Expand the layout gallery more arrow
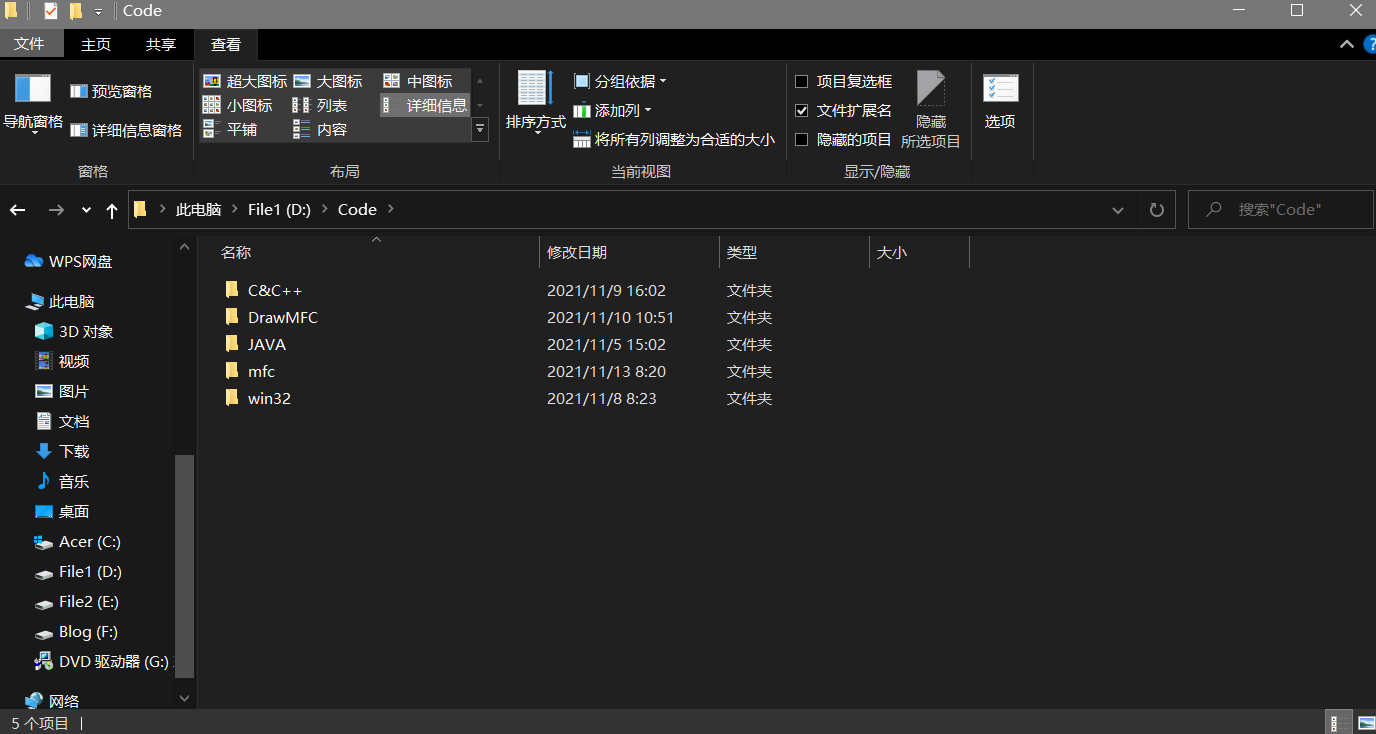This screenshot has height=734, width=1376. tap(480, 129)
